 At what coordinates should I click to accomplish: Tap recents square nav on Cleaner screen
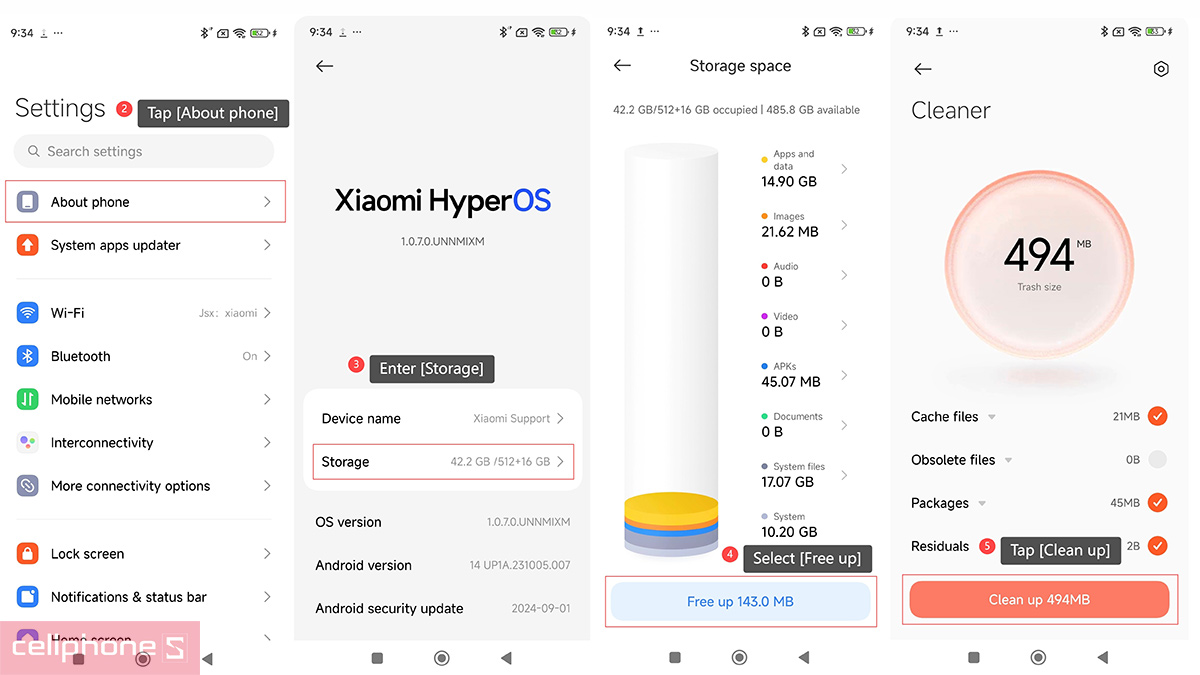pos(974,658)
